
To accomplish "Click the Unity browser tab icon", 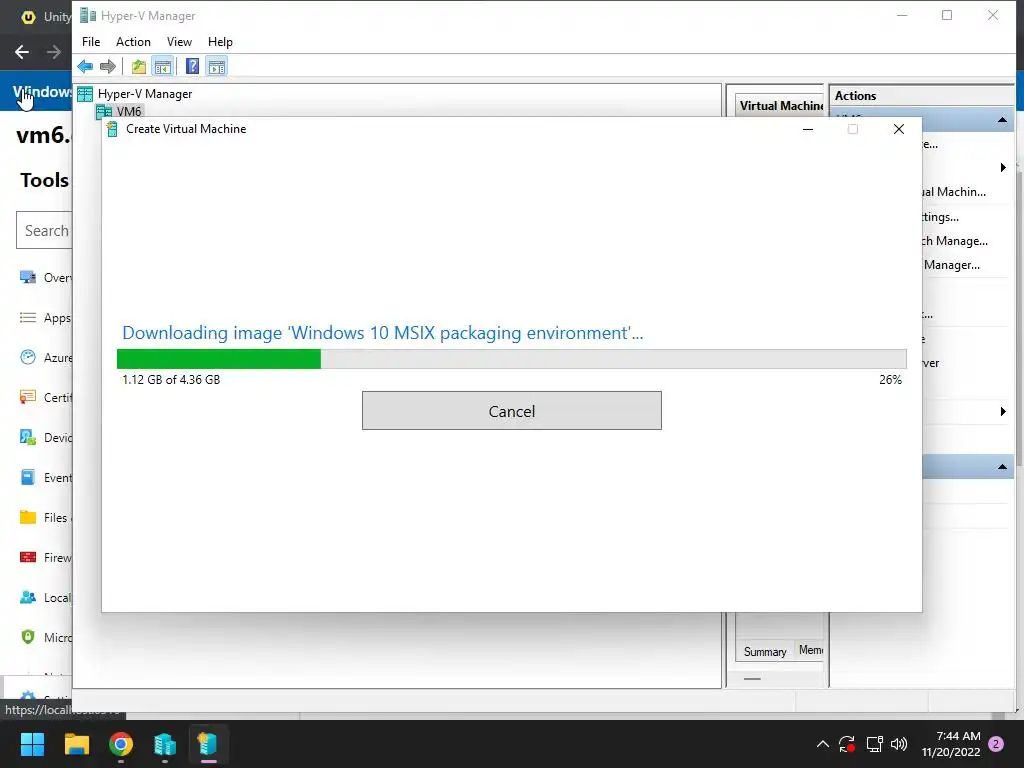I will (28, 17).
